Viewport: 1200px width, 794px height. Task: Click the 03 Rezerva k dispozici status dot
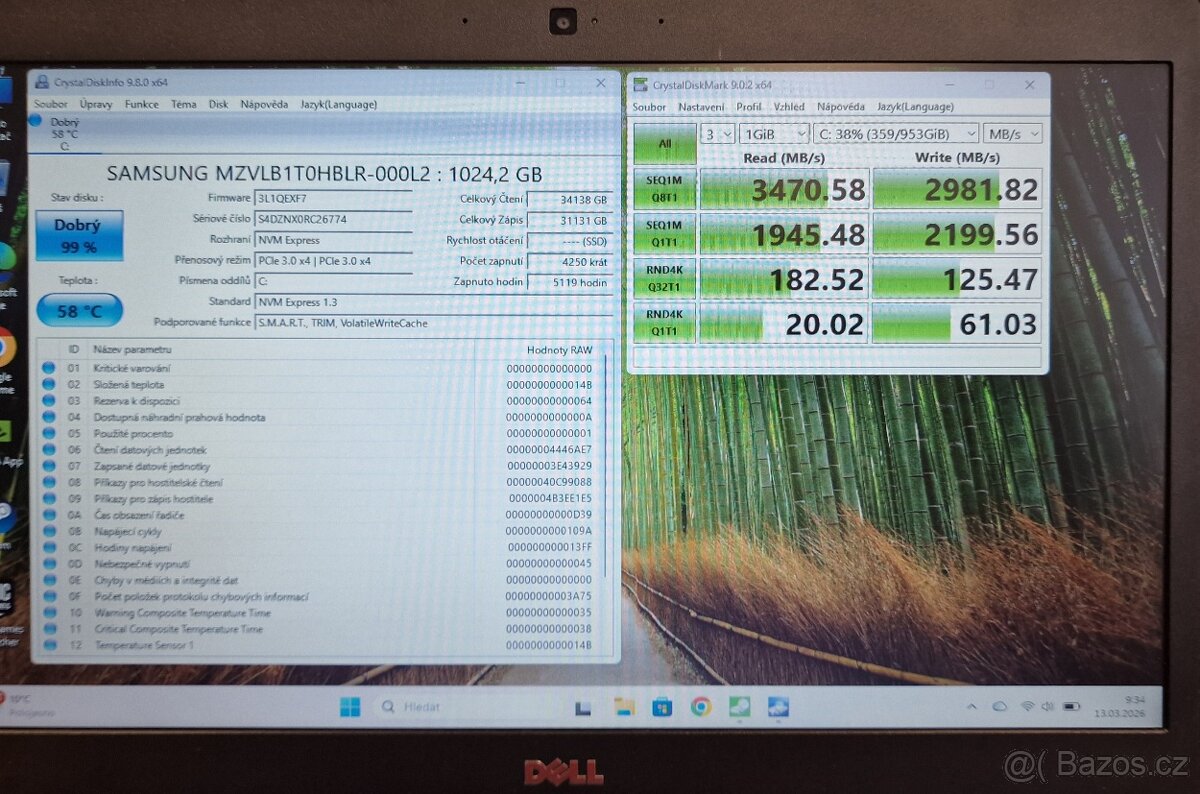(48, 401)
